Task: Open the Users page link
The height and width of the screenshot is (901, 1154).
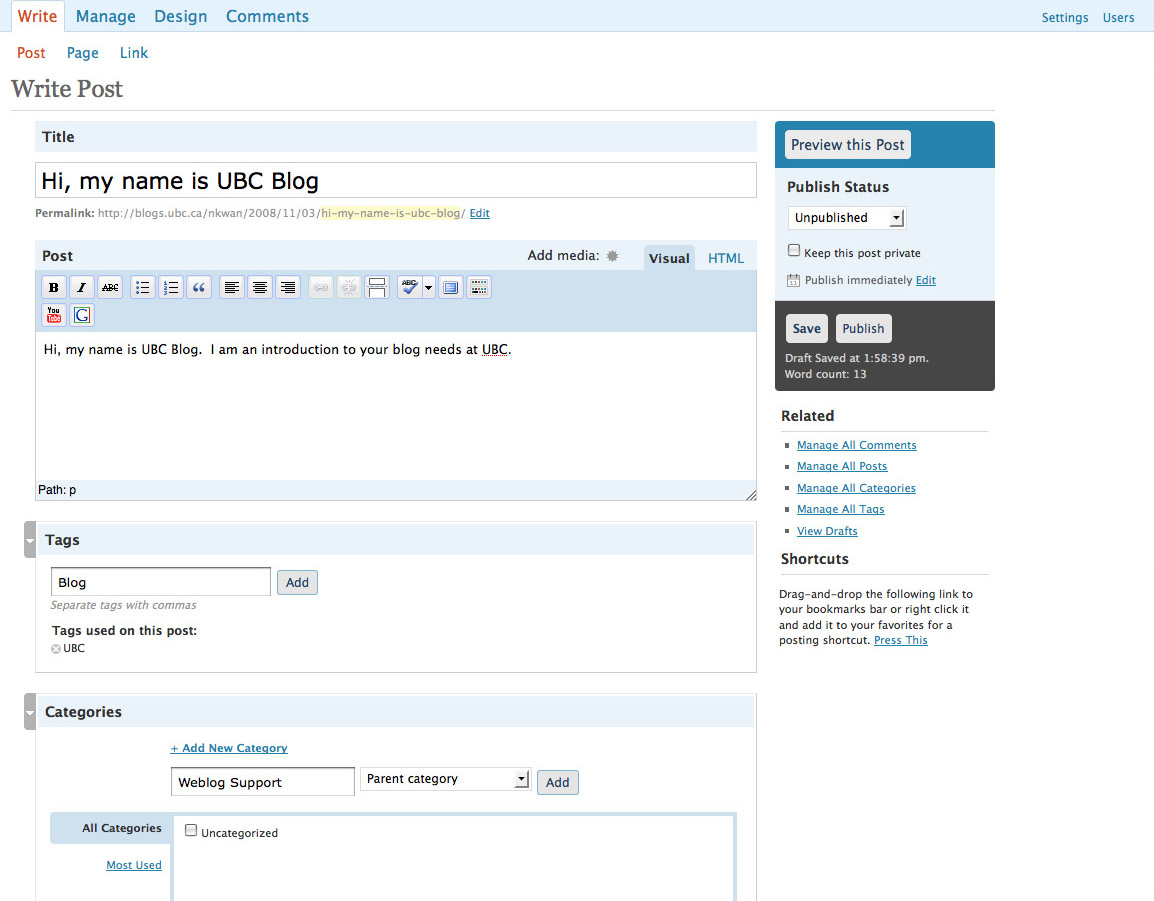Action: [x=1118, y=18]
